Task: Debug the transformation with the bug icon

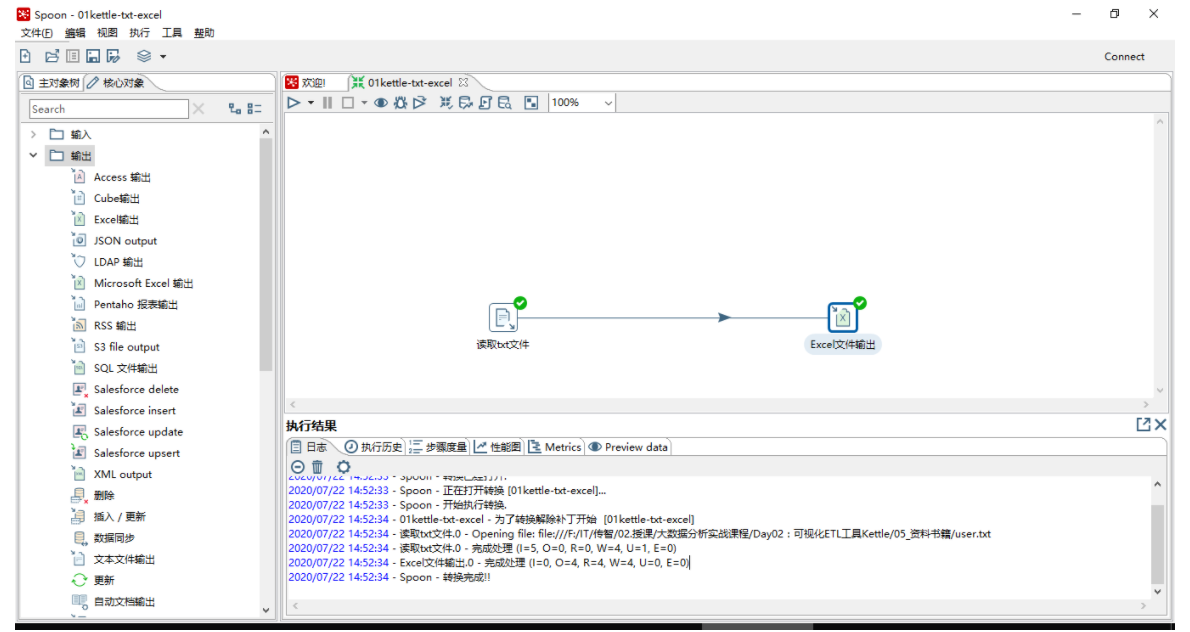Action: (401, 102)
